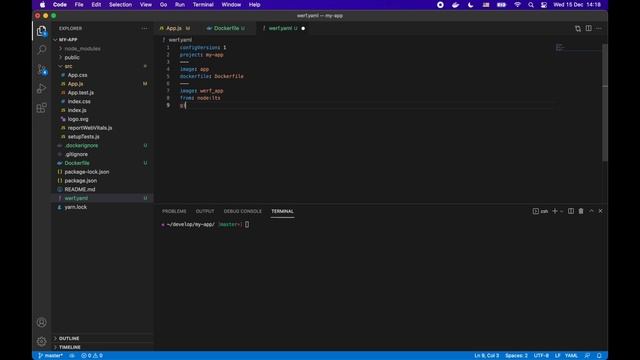Image resolution: width=640 pixels, height=360 pixels.
Task: Expand the node_modules folder
Action: (x=82, y=49)
